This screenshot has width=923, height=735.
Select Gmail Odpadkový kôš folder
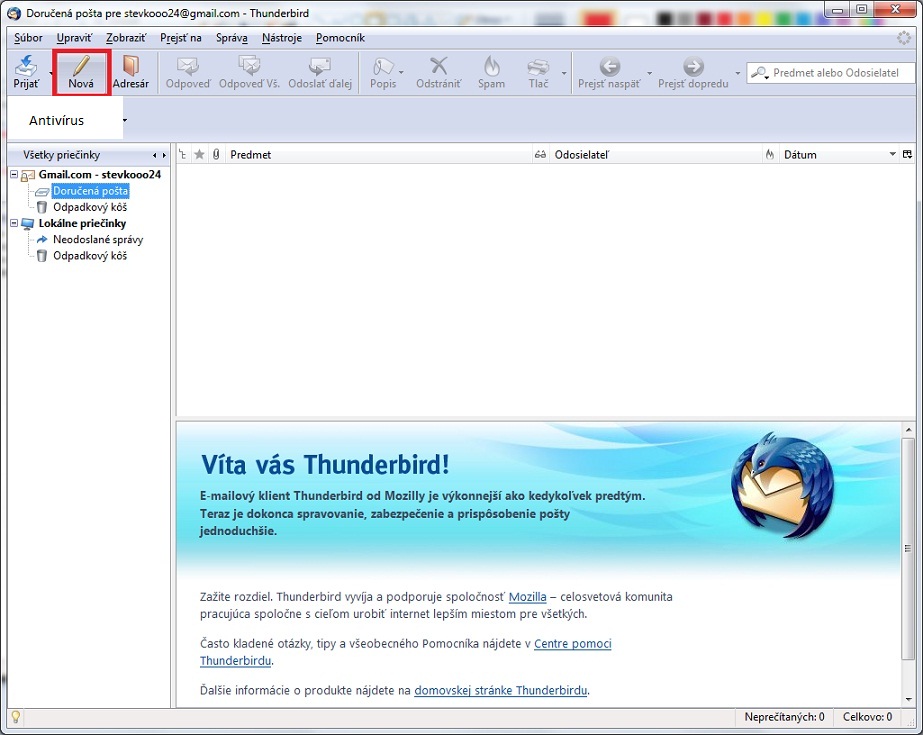(x=90, y=207)
